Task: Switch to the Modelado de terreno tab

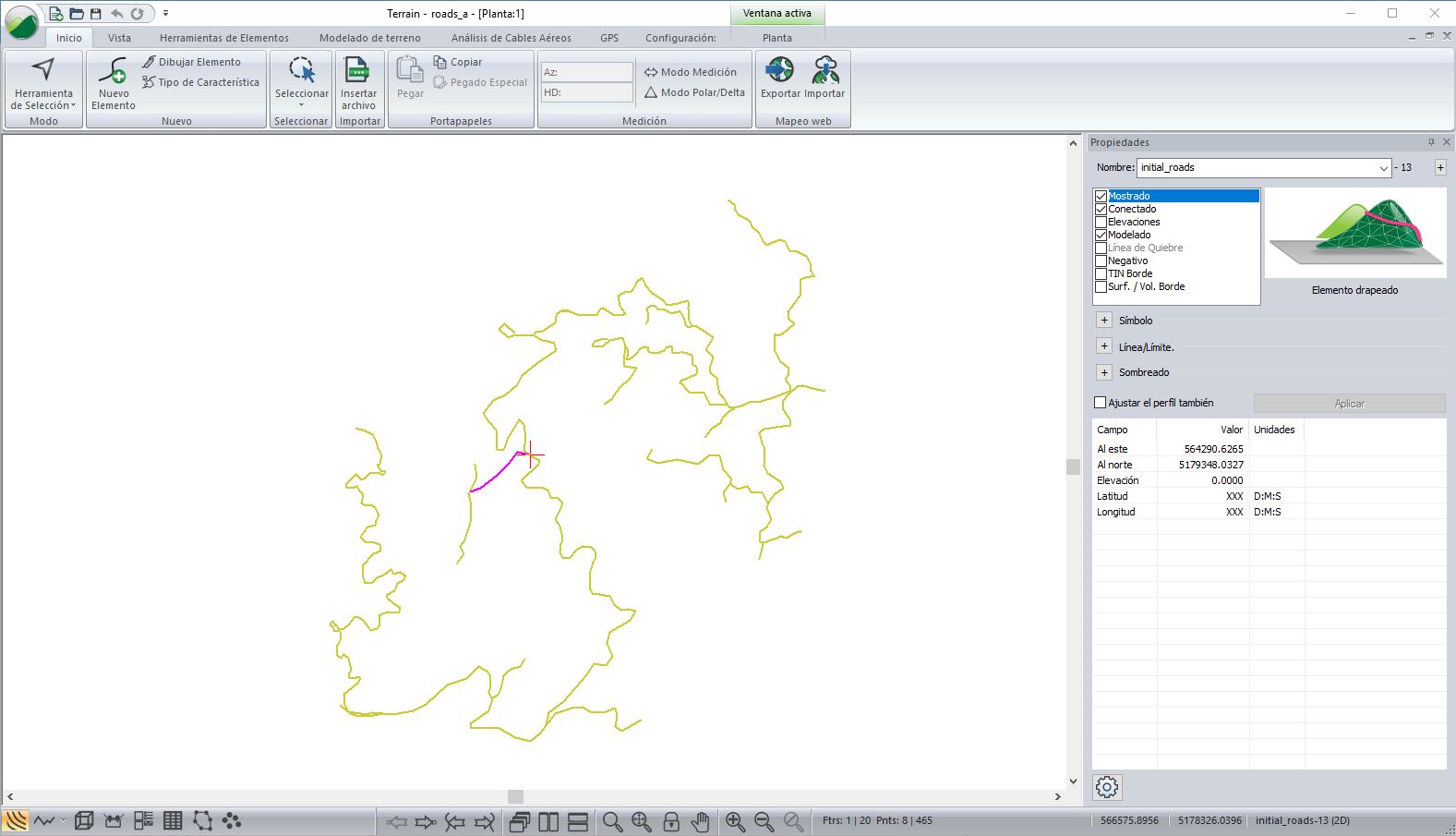Action: pos(369,38)
